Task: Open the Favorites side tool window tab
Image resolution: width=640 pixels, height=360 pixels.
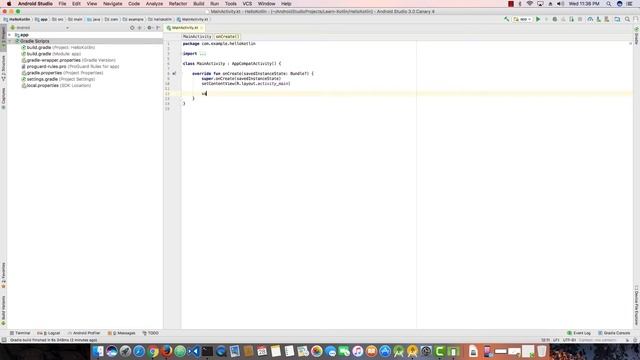Action: click(3, 276)
